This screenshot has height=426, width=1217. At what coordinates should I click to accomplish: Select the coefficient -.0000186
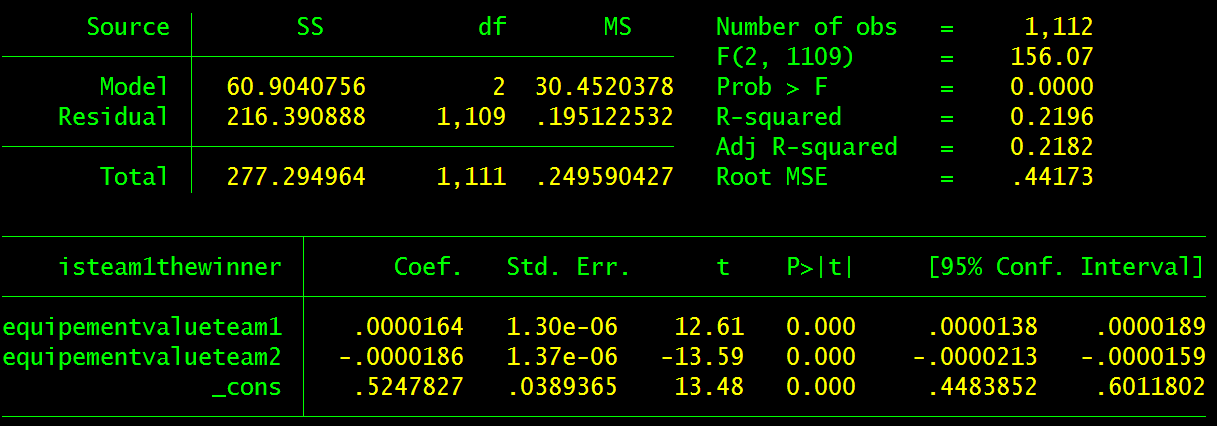[x=400, y=356]
